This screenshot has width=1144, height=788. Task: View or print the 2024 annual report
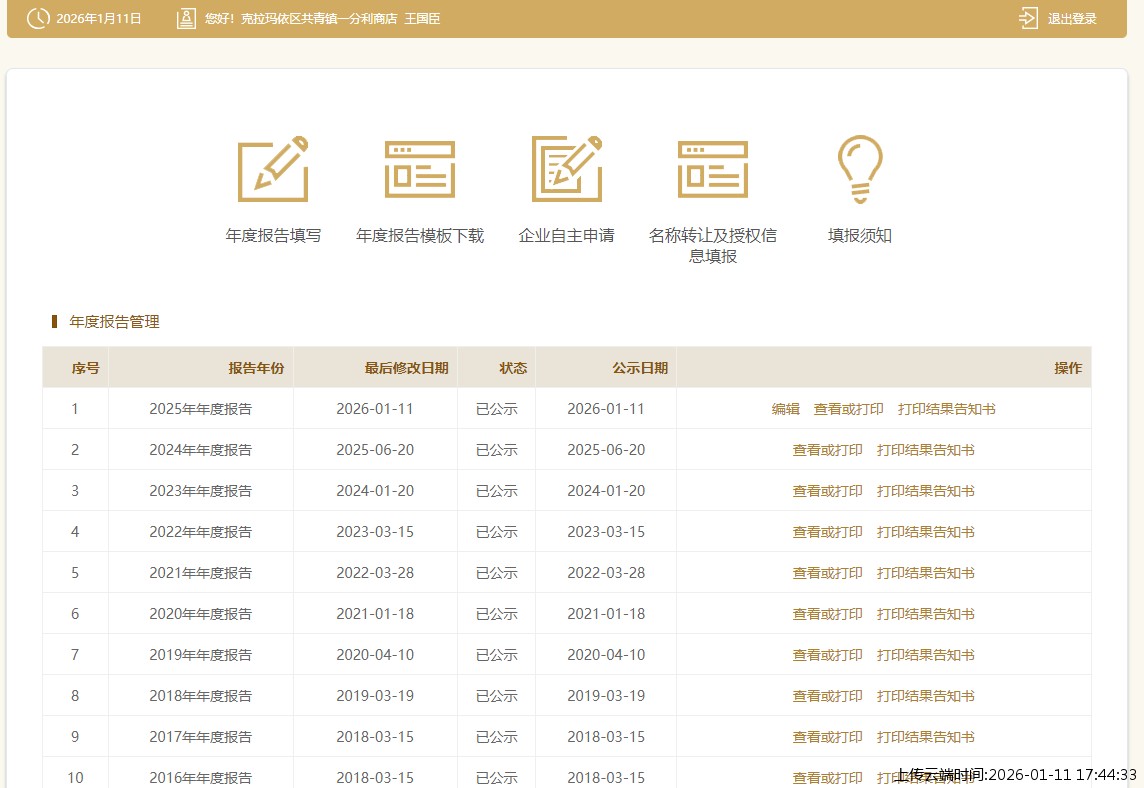click(827, 450)
